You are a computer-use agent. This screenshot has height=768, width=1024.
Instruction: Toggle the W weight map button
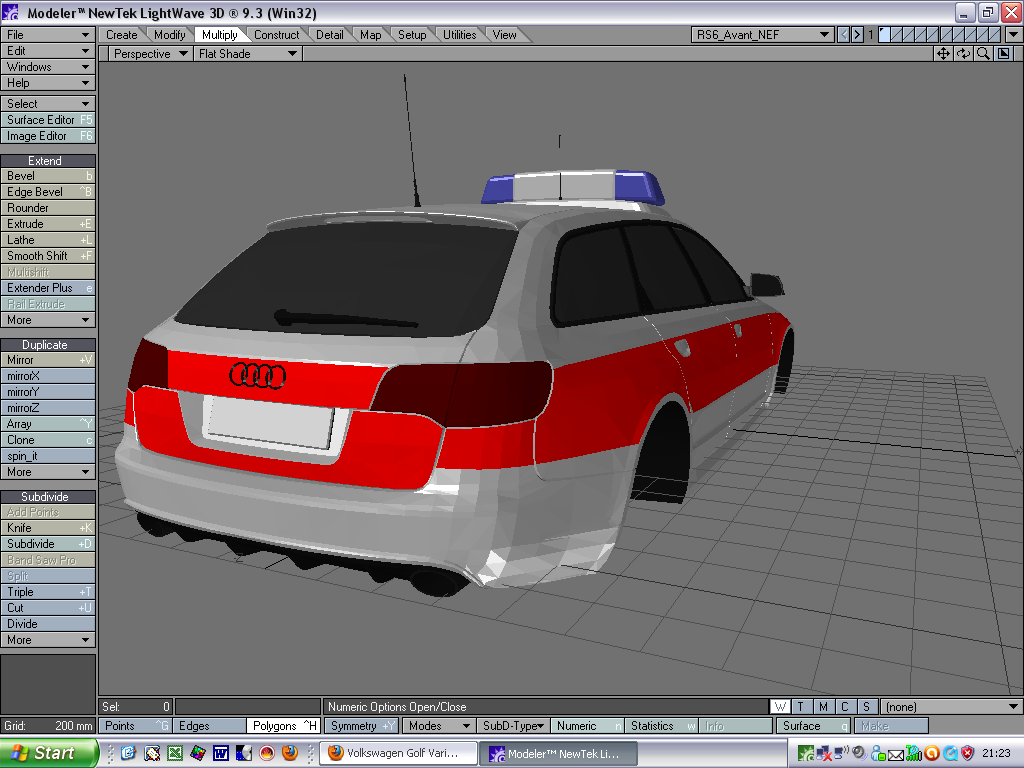point(780,707)
